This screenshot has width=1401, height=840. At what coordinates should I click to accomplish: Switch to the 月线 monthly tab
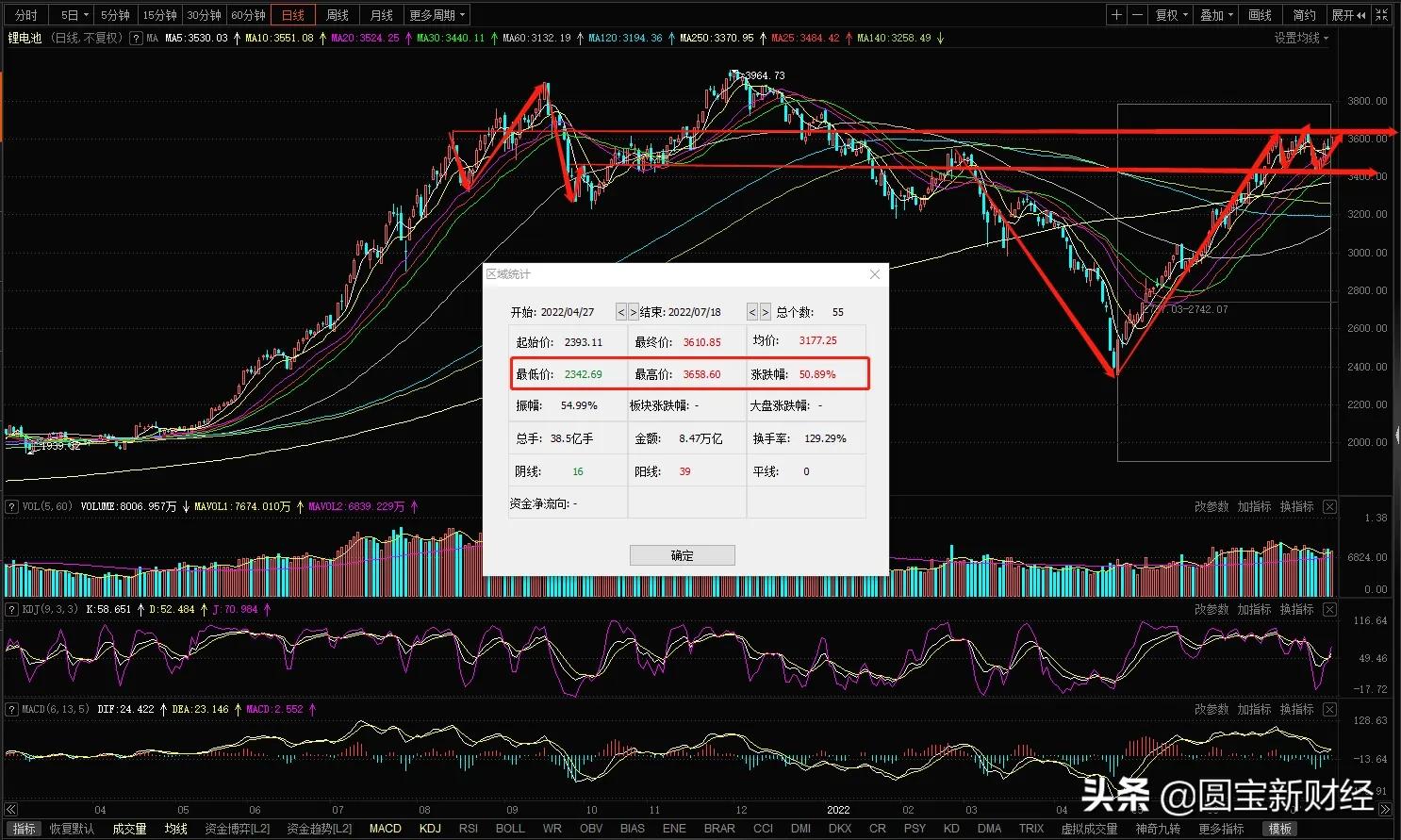tap(382, 15)
